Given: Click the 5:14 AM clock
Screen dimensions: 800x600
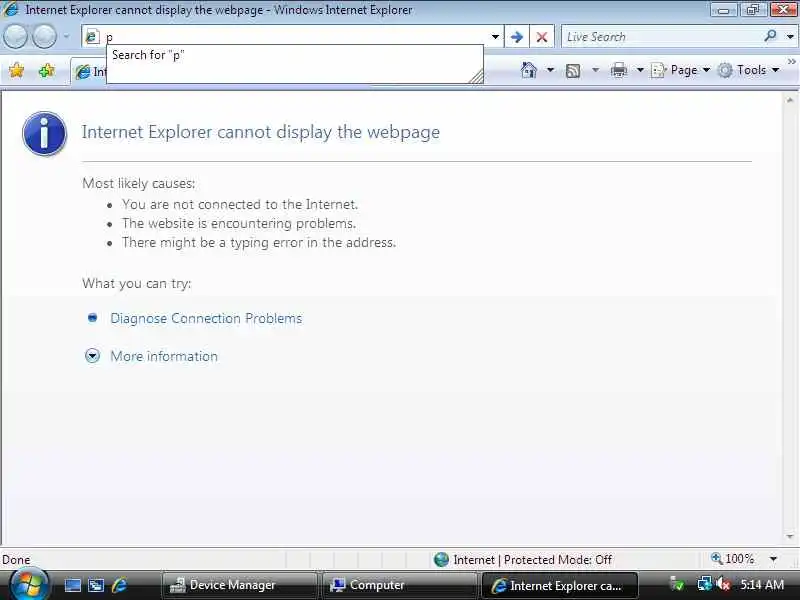Looking at the screenshot, I should (x=762, y=585).
